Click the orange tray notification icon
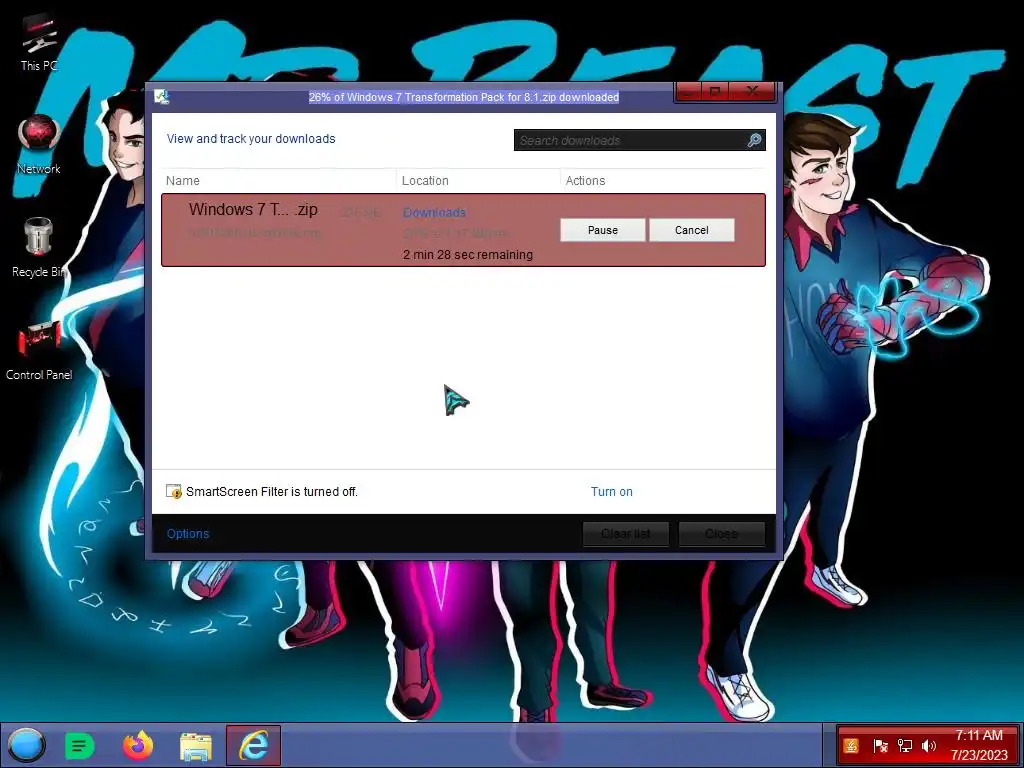Screen dimensions: 1024x768 pos(851,745)
